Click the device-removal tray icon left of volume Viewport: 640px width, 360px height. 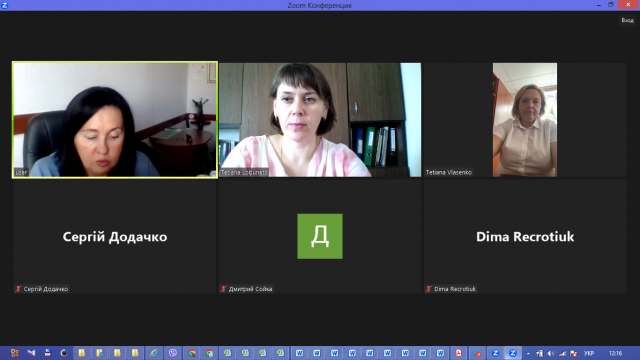pyautogui.click(x=540, y=353)
